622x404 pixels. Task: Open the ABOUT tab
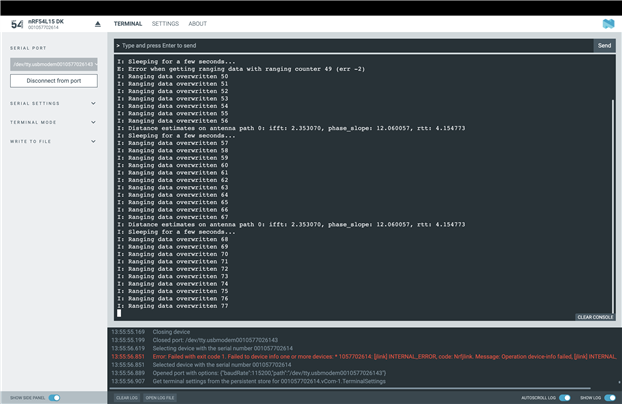pos(198,24)
